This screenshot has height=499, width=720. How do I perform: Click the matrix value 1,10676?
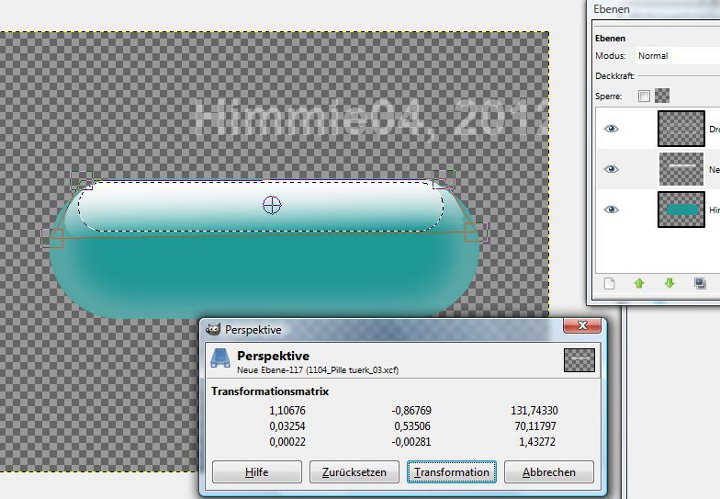(287, 410)
